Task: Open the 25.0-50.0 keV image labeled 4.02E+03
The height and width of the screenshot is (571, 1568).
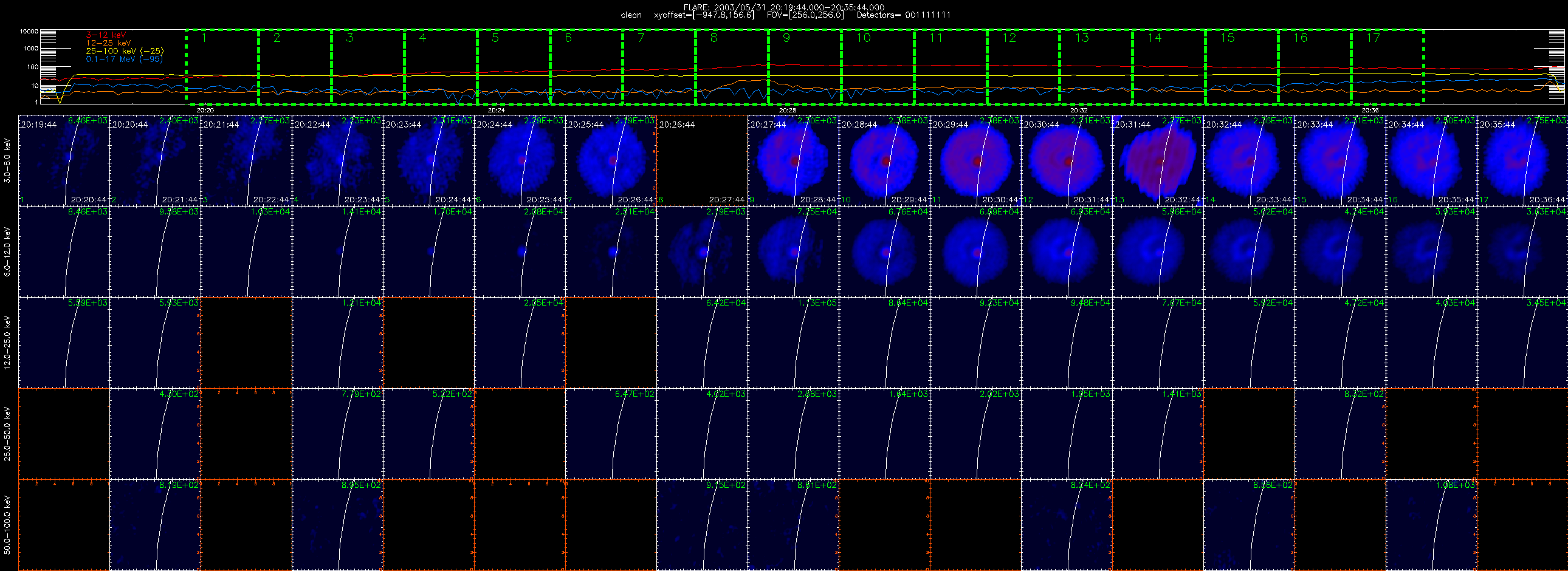Action: pyautogui.click(x=703, y=434)
